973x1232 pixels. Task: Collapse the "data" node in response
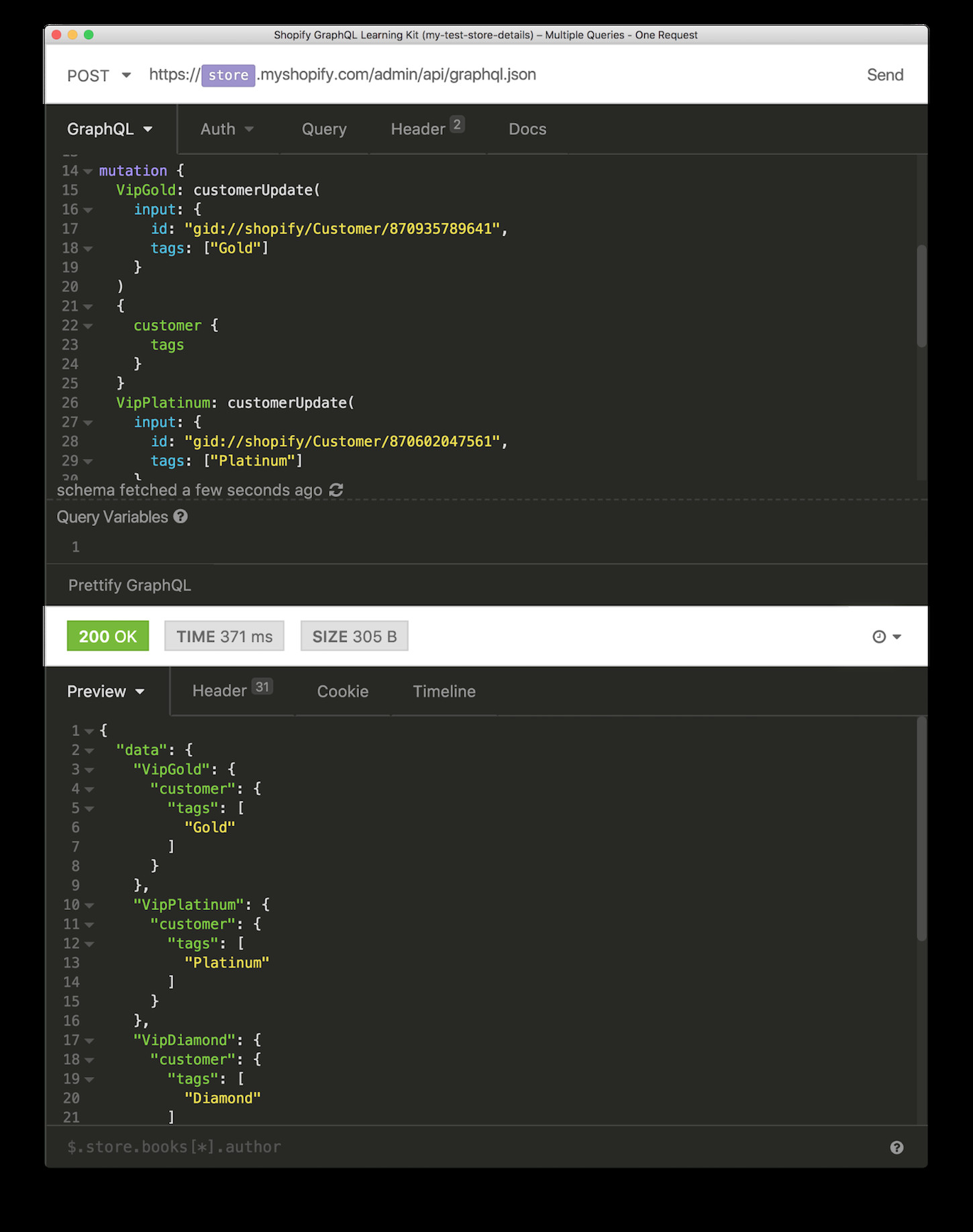click(89, 751)
